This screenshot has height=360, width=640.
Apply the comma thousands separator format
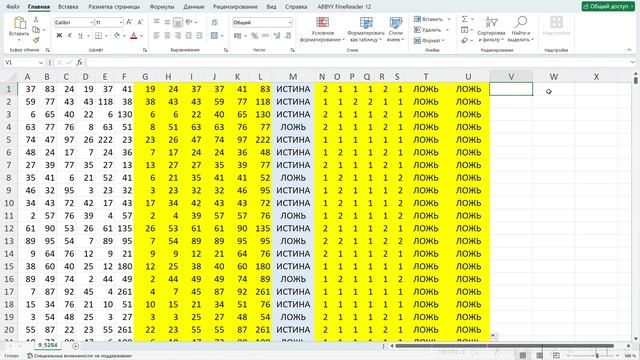(265, 36)
